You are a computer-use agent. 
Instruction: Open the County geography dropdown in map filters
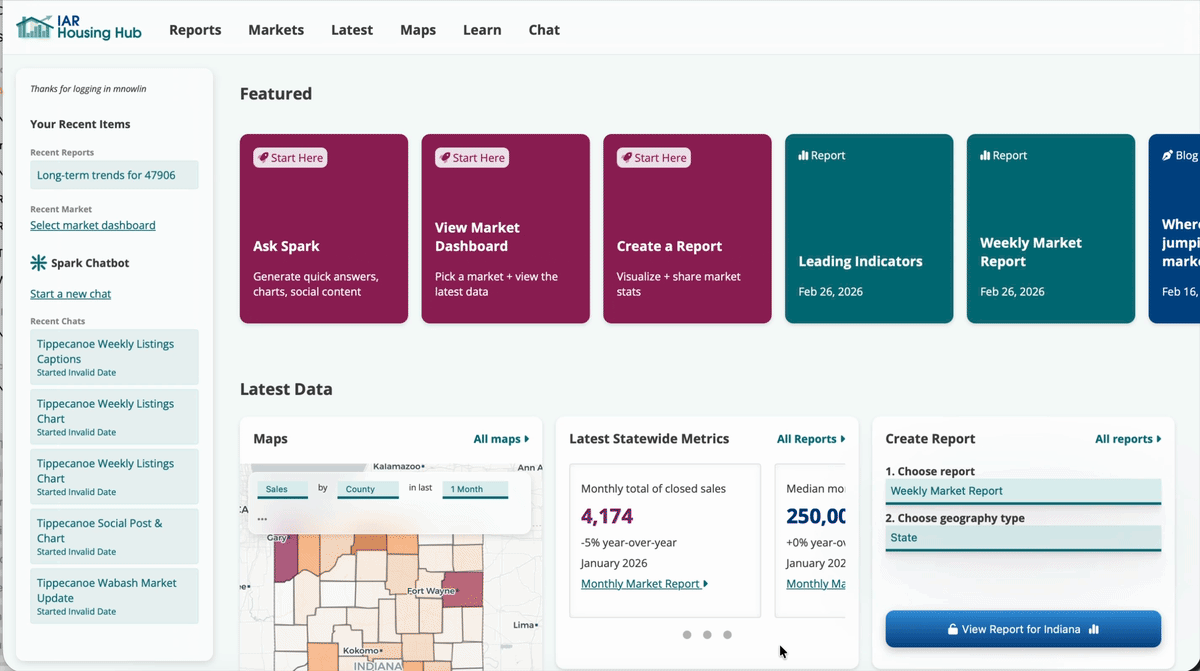coord(370,489)
